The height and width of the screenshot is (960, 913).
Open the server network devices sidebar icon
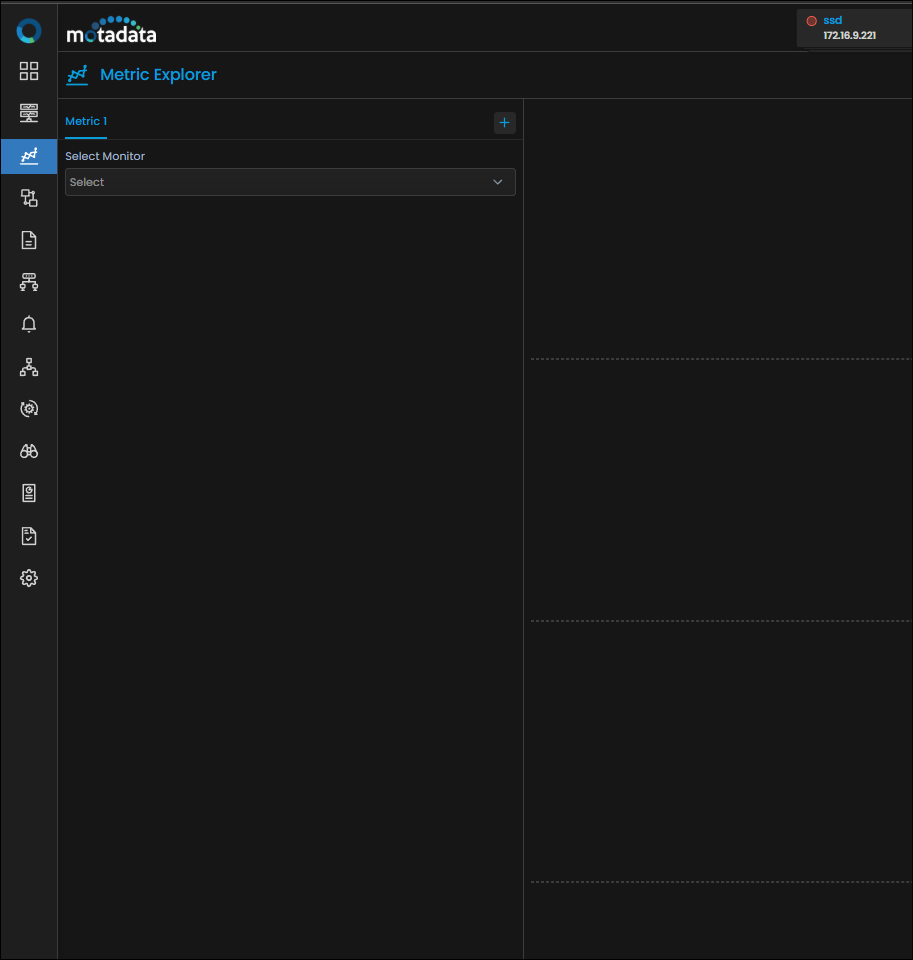(x=29, y=282)
